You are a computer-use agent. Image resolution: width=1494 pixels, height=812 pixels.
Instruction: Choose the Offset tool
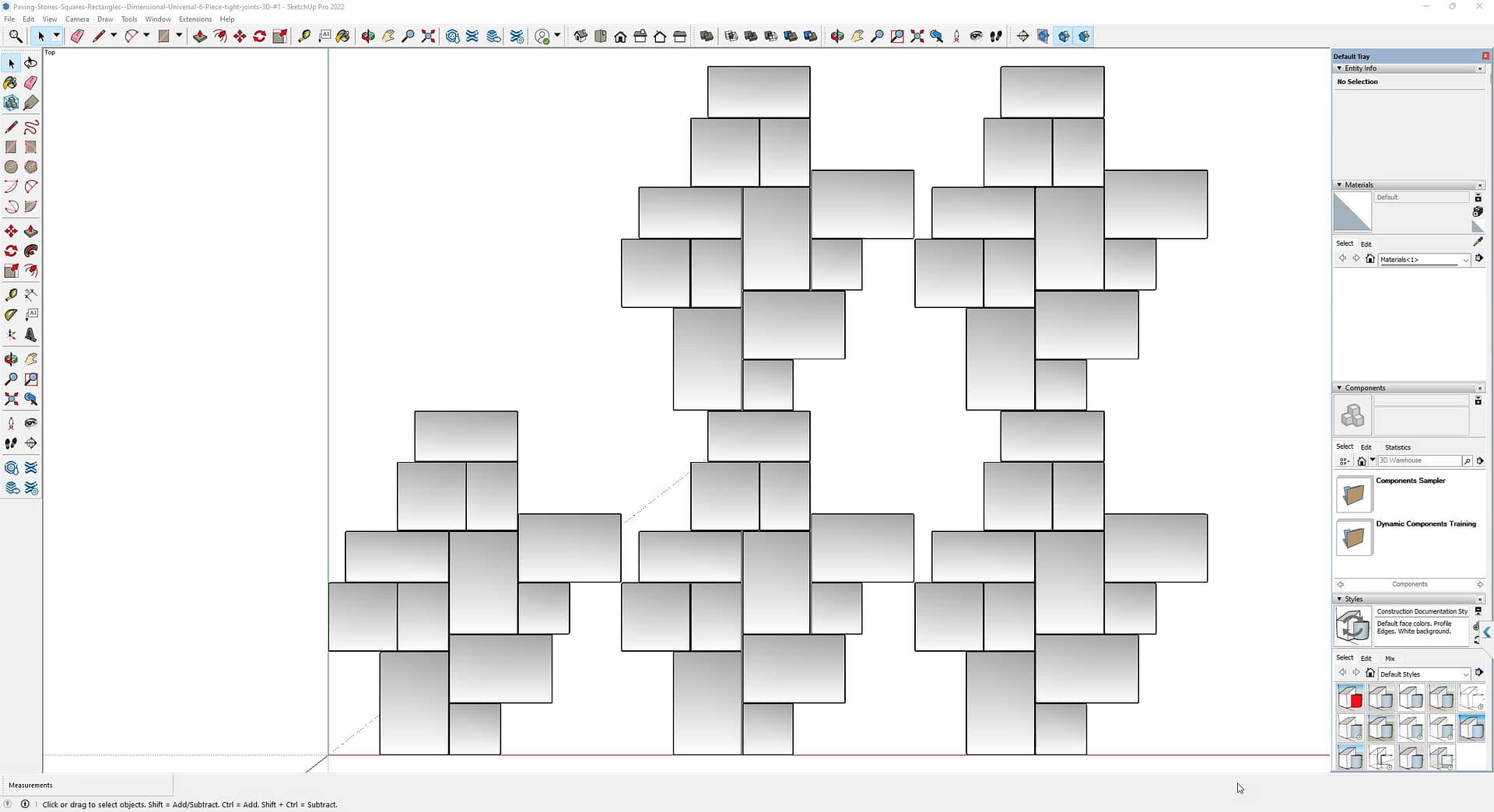point(31,271)
